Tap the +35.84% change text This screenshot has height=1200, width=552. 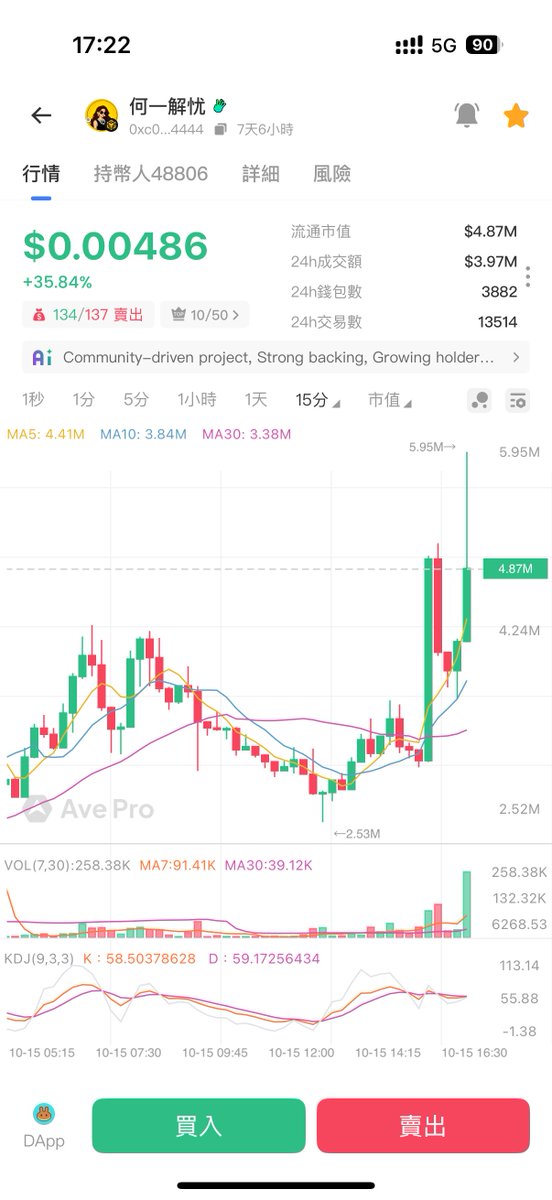point(57,282)
